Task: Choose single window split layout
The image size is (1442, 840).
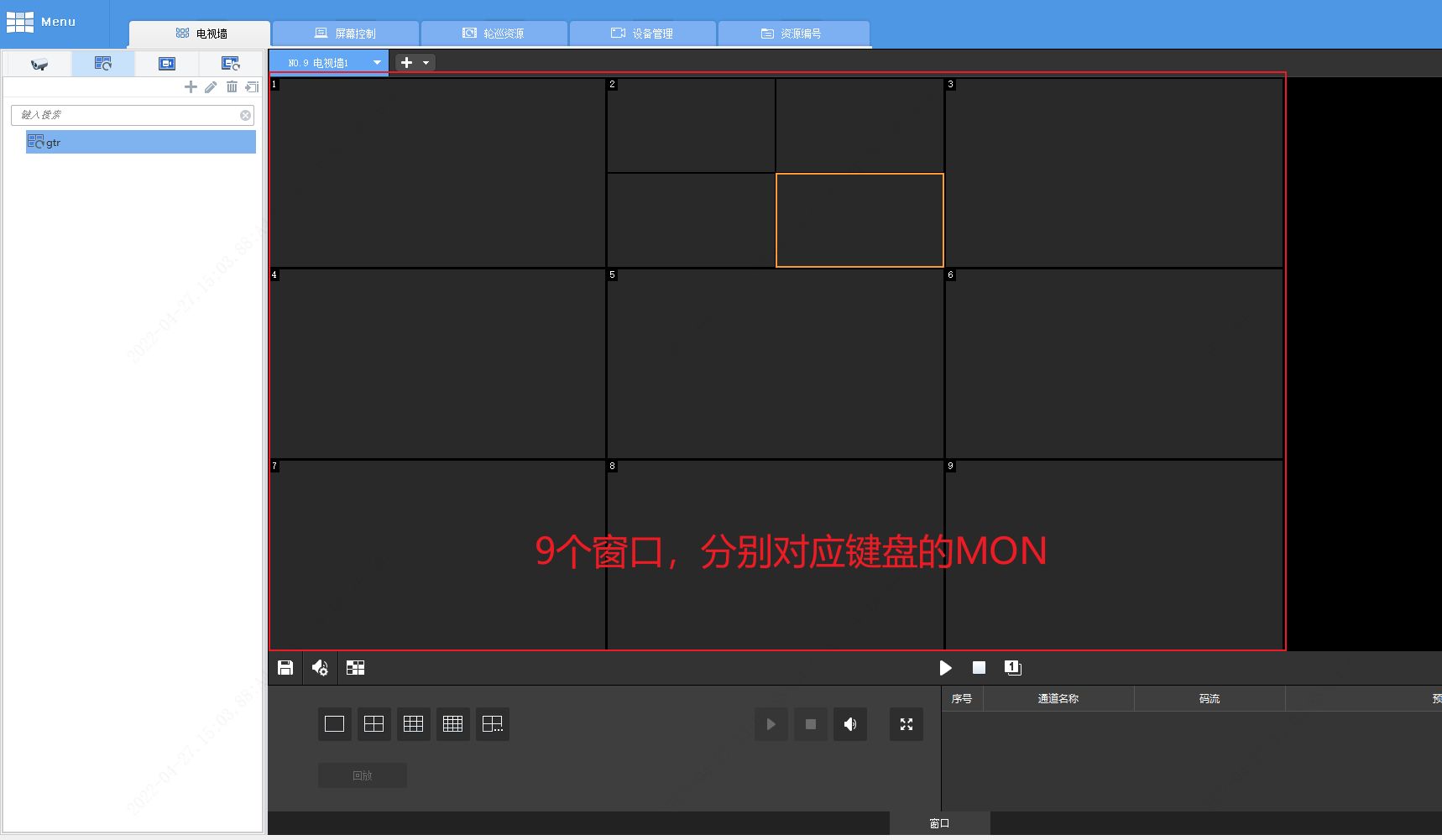Action: (x=334, y=724)
